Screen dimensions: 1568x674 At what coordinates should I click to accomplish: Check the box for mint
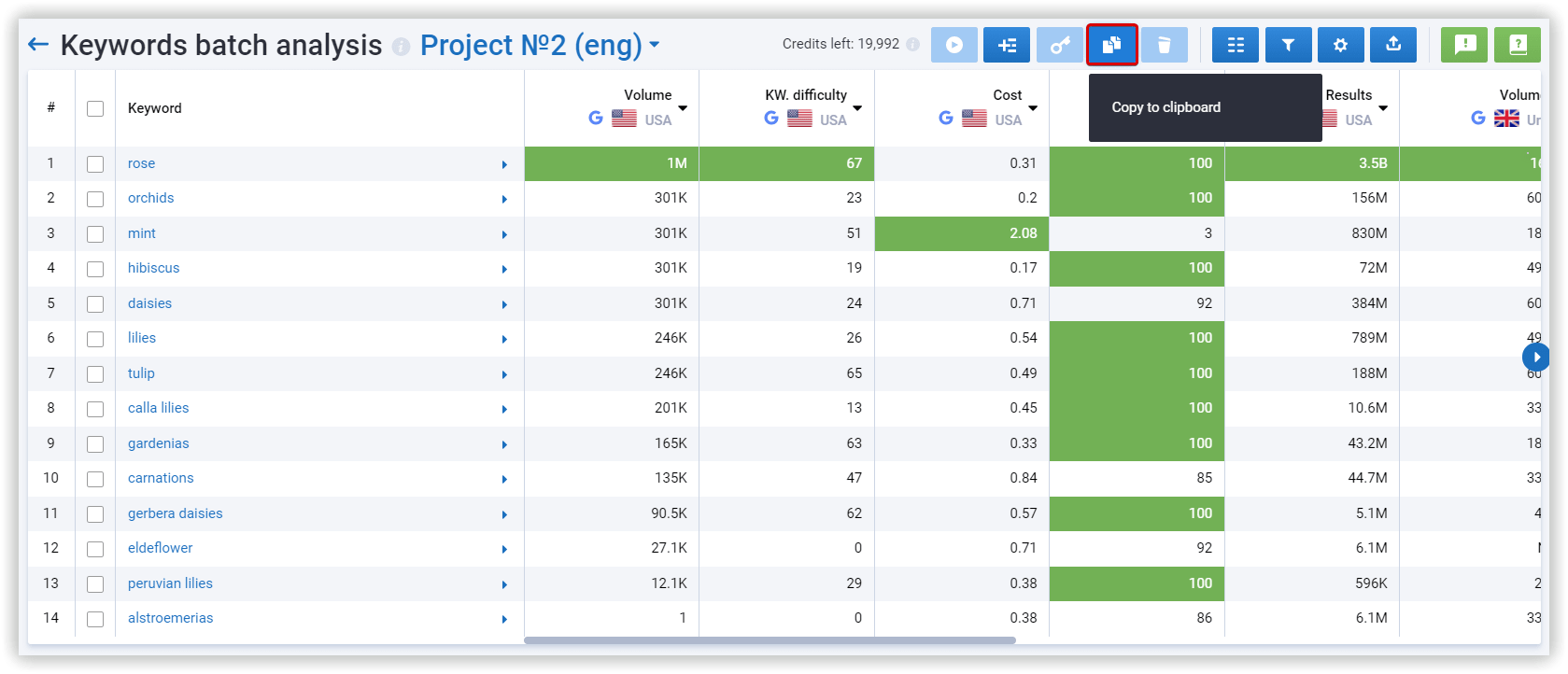95,233
